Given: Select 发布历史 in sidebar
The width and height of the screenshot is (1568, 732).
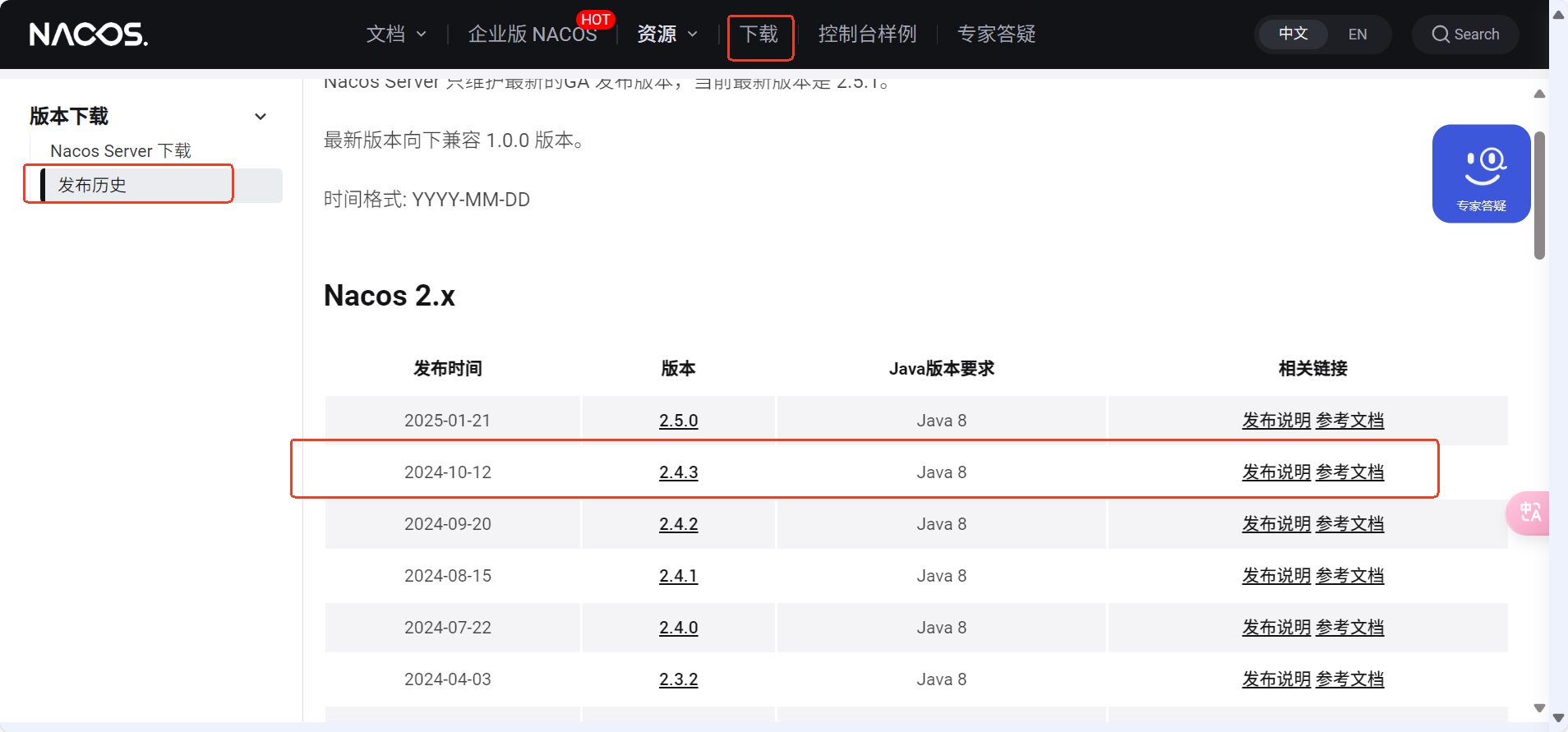Looking at the screenshot, I should [161, 186].
